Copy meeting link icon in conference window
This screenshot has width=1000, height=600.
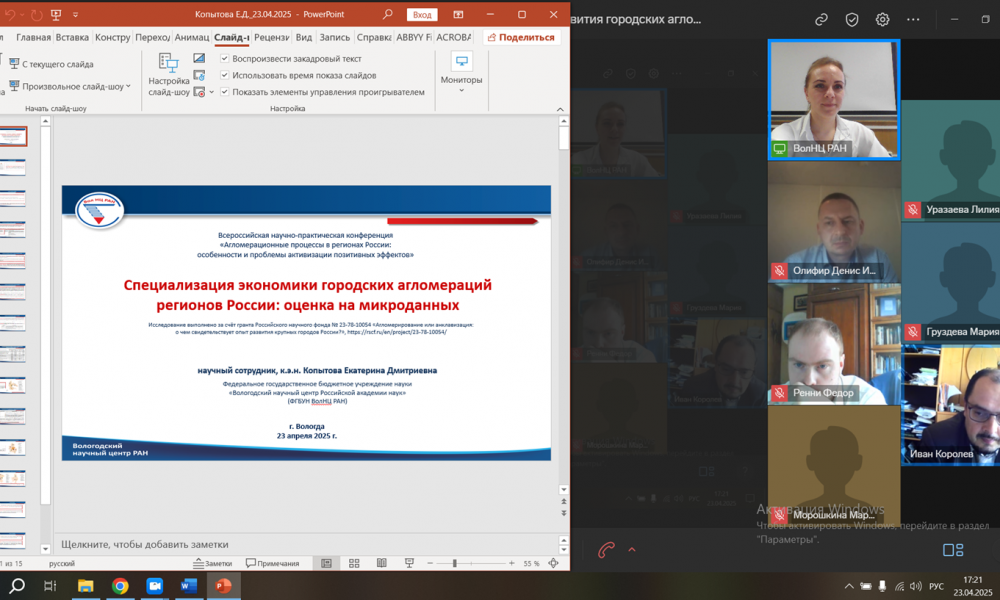click(x=821, y=20)
